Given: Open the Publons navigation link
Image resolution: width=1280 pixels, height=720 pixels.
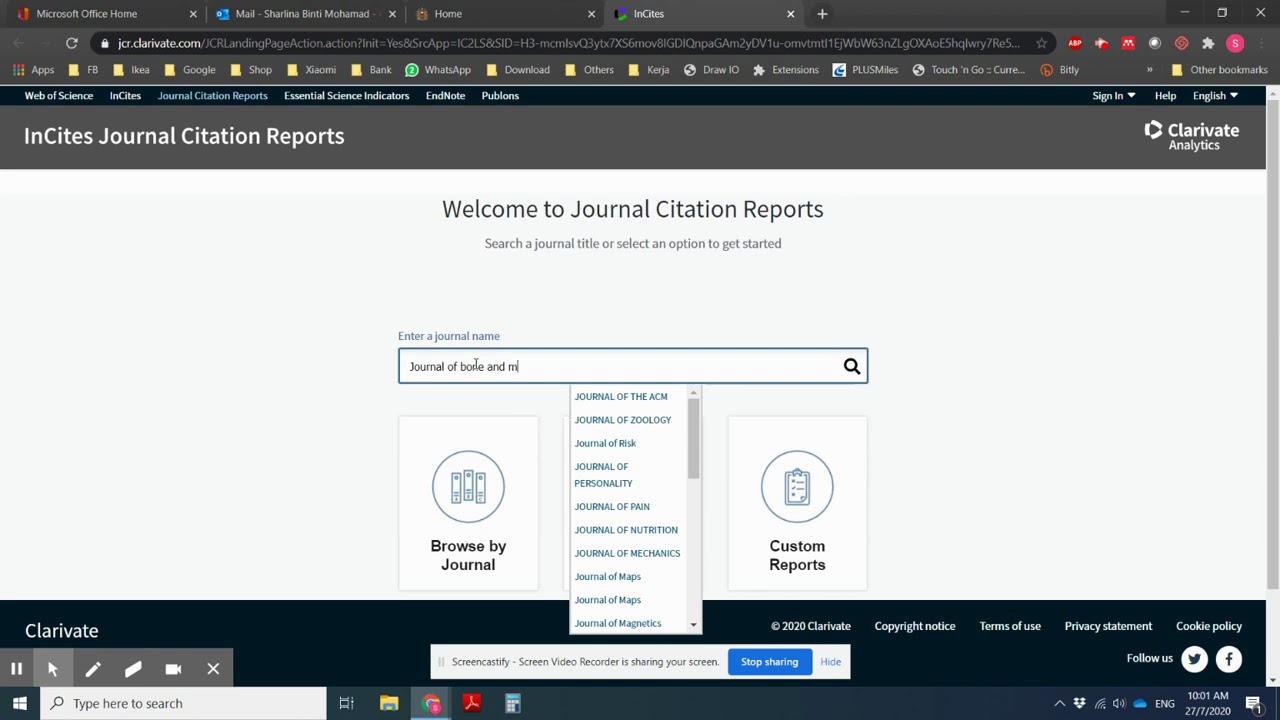Looking at the screenshot, I should coord(500,96).
